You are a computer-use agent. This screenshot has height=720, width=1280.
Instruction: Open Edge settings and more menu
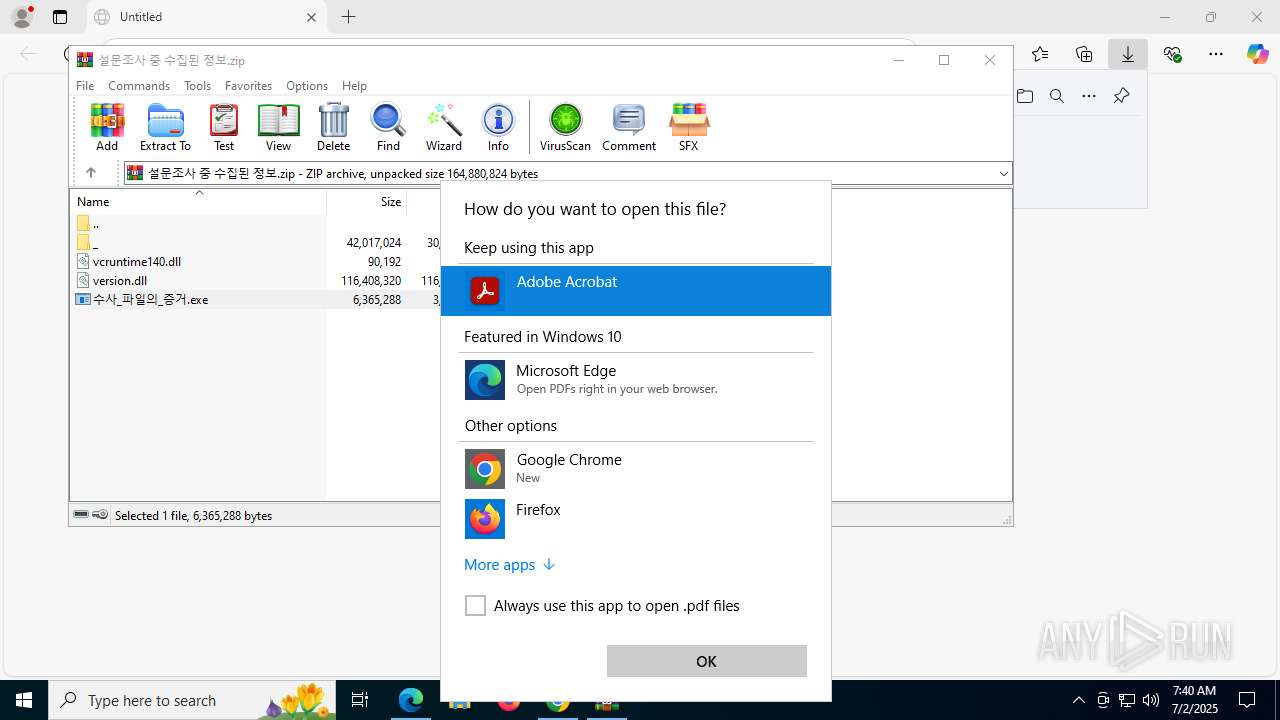(x=1216, y=54)
